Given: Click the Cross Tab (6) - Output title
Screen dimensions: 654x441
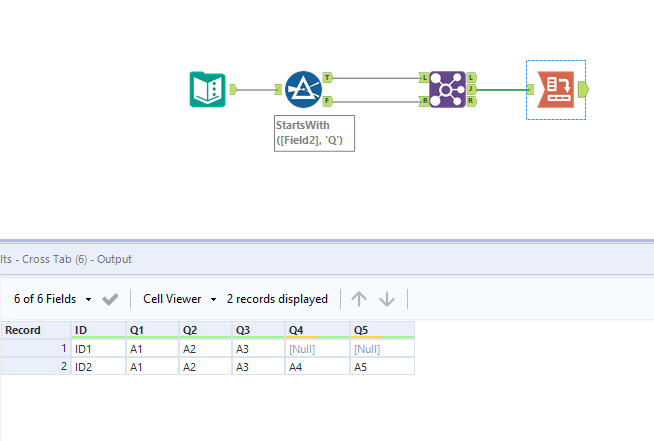Looking at the screenshot, I should (x=77, y=259).
